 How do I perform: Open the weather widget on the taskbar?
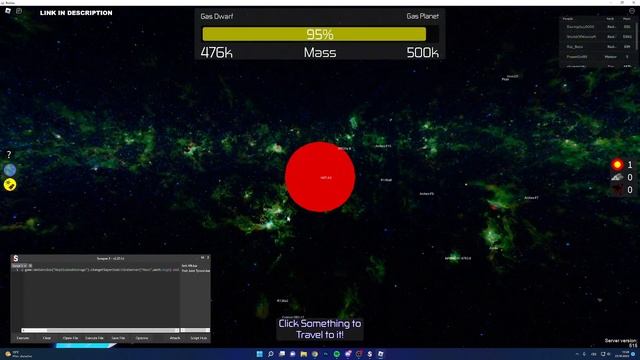coord(18,354)
